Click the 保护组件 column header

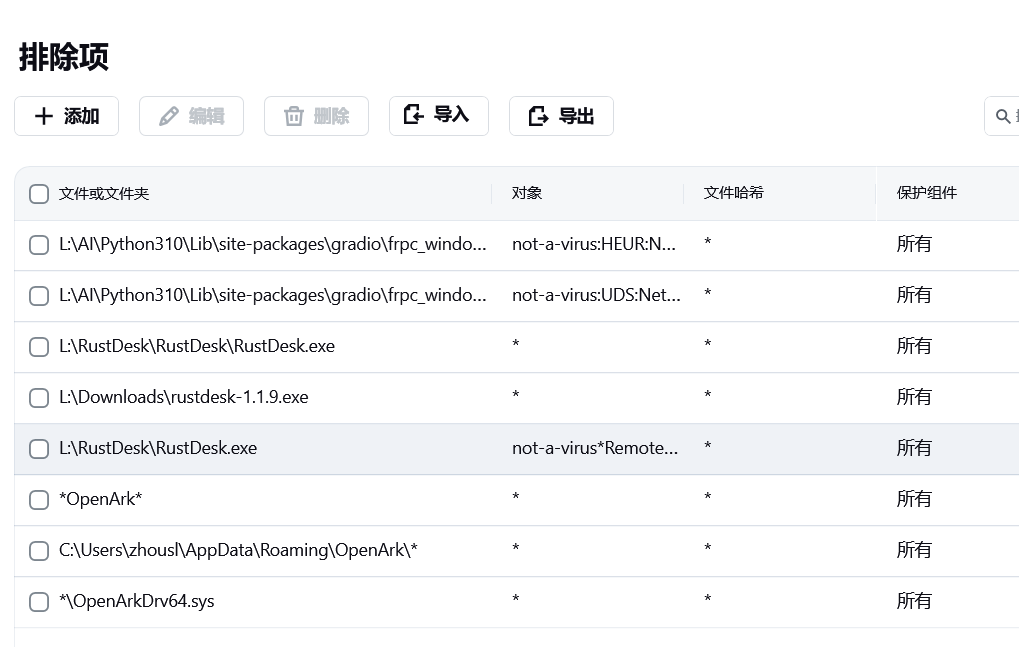coord(927,193)
